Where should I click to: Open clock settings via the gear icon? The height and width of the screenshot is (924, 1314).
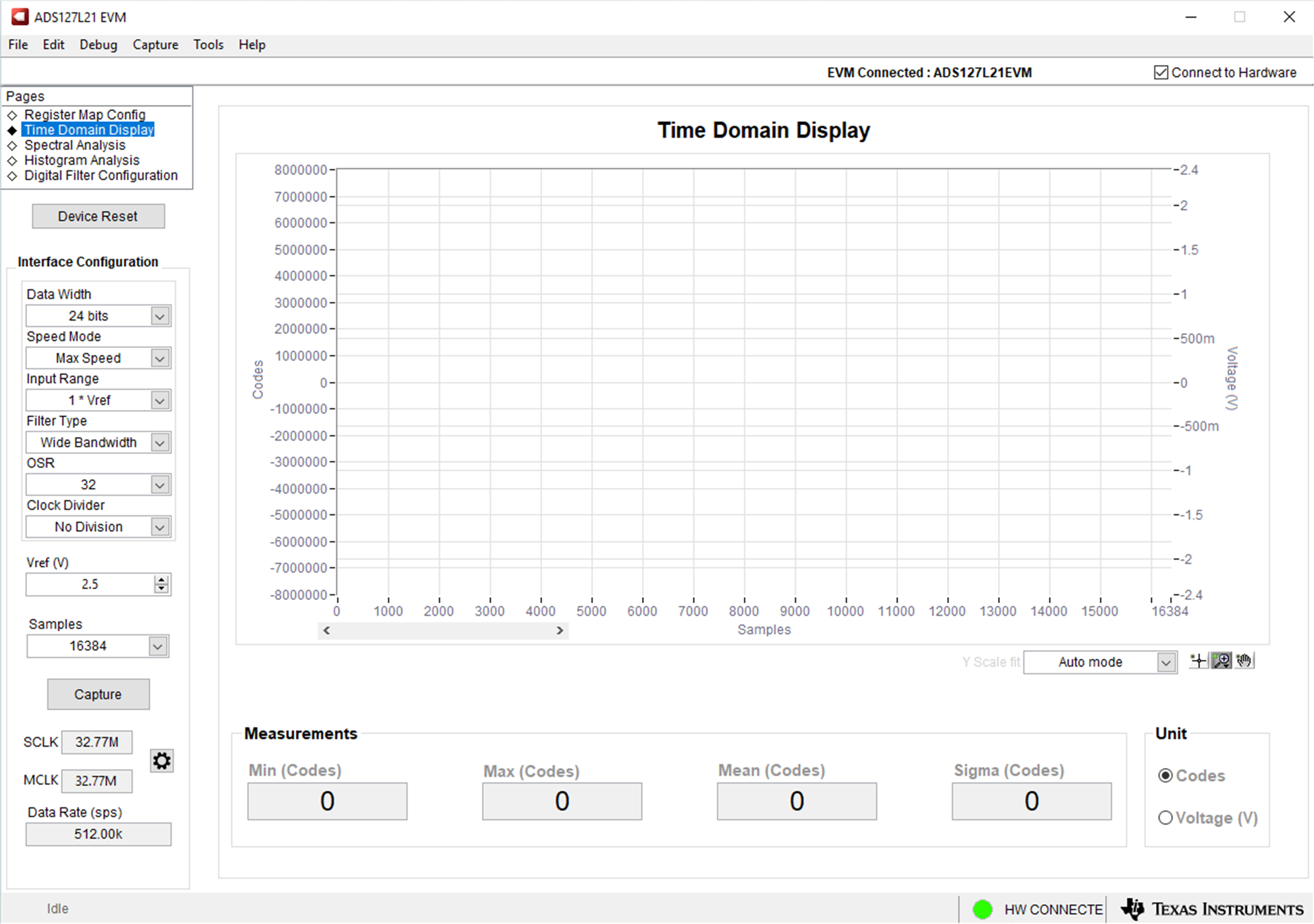[x=162, y=761]
